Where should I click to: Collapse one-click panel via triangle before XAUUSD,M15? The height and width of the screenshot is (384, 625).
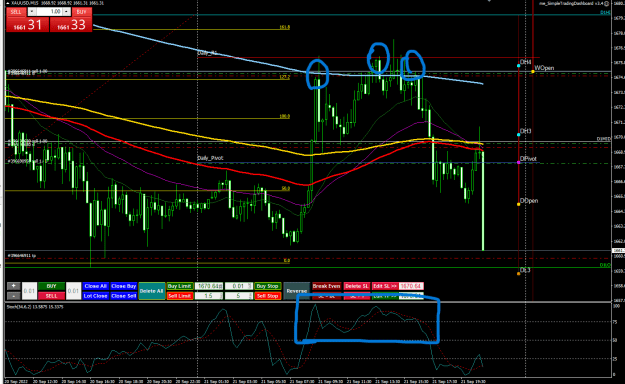8,3
